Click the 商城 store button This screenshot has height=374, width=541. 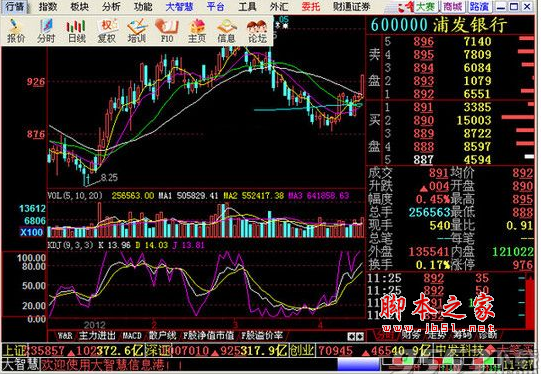point(453,7)
